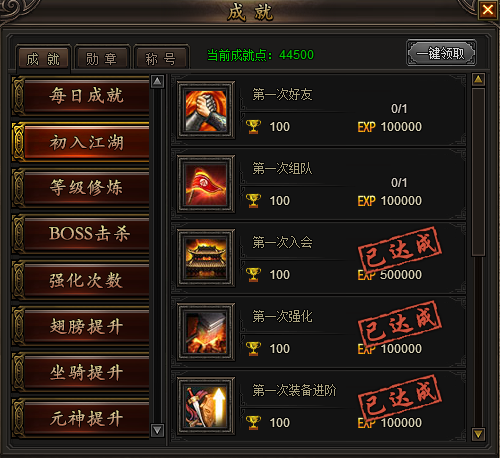Switch to the 勋章 tab
The image size is (500, 458).
pyautogui.click(x=102, y=59)
